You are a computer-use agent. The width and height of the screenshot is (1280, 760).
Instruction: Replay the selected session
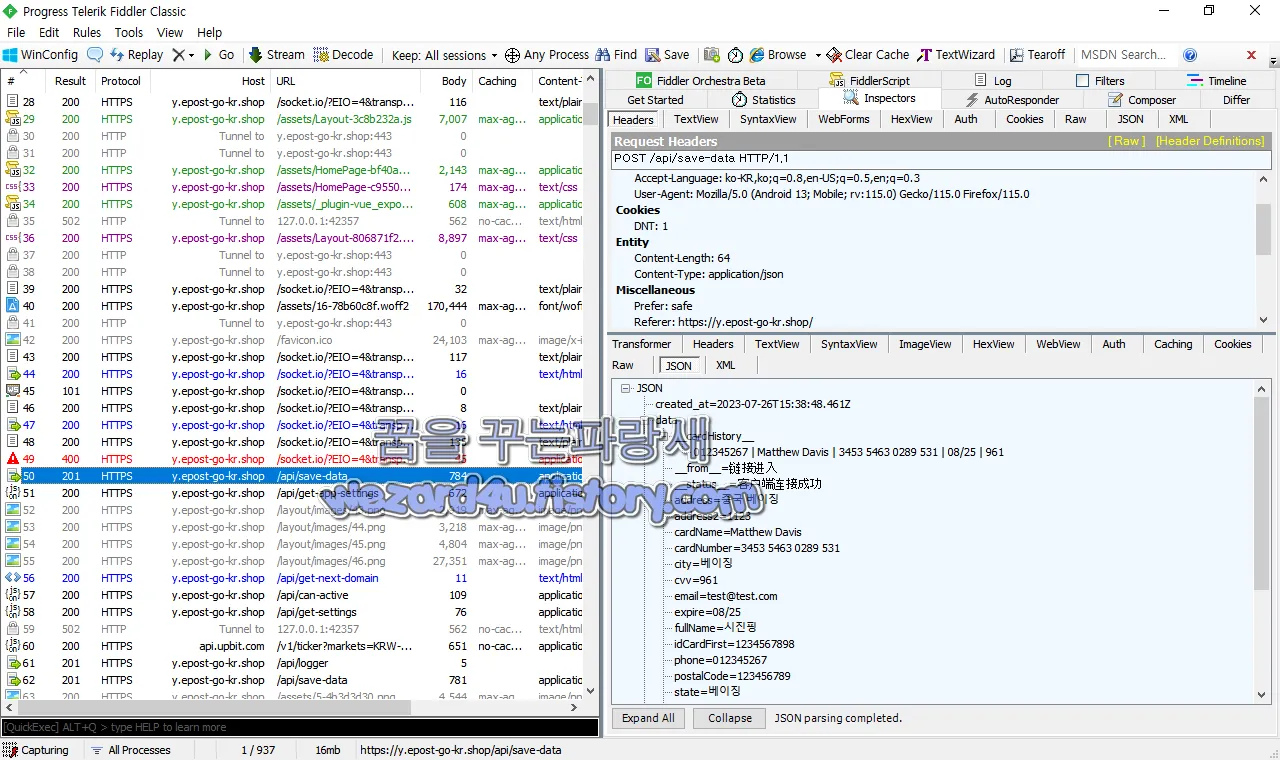(136, 55)
